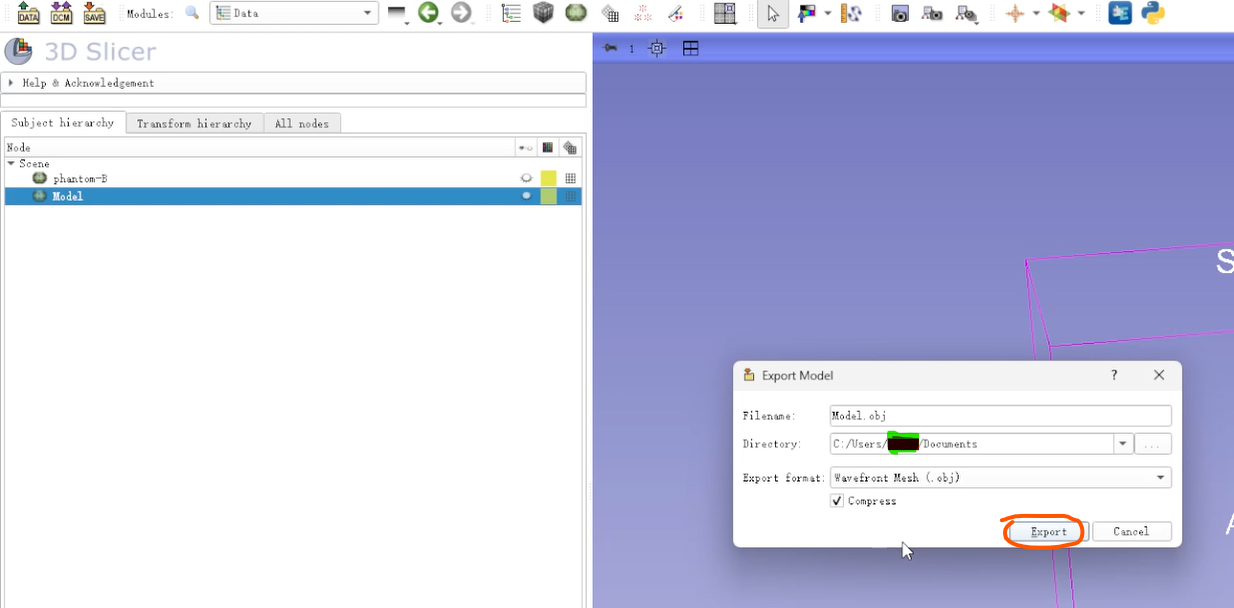Click the 3D Slicer logo icon

18,51
